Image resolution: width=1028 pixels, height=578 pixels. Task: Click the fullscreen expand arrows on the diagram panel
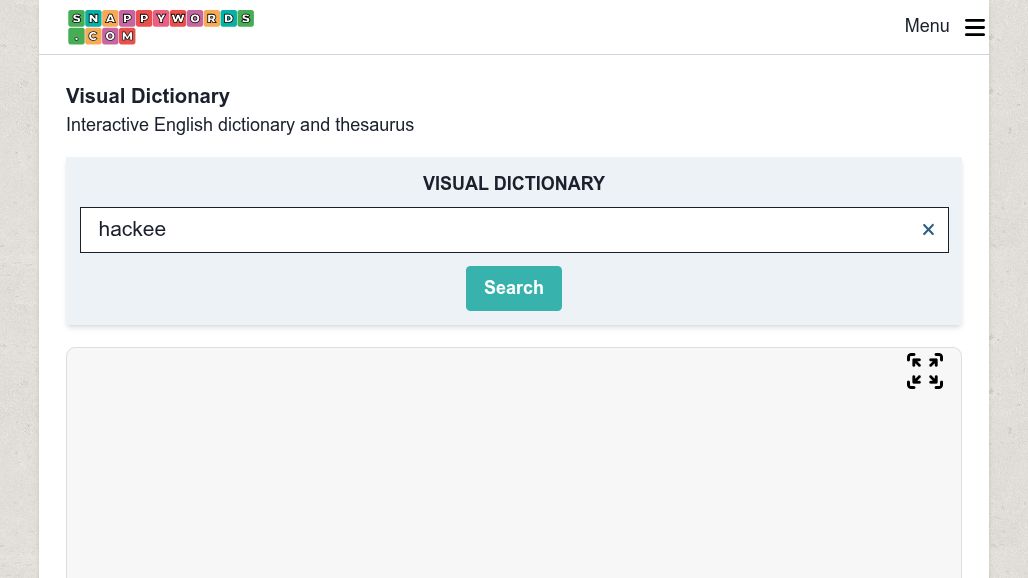[x=924, y=371]
